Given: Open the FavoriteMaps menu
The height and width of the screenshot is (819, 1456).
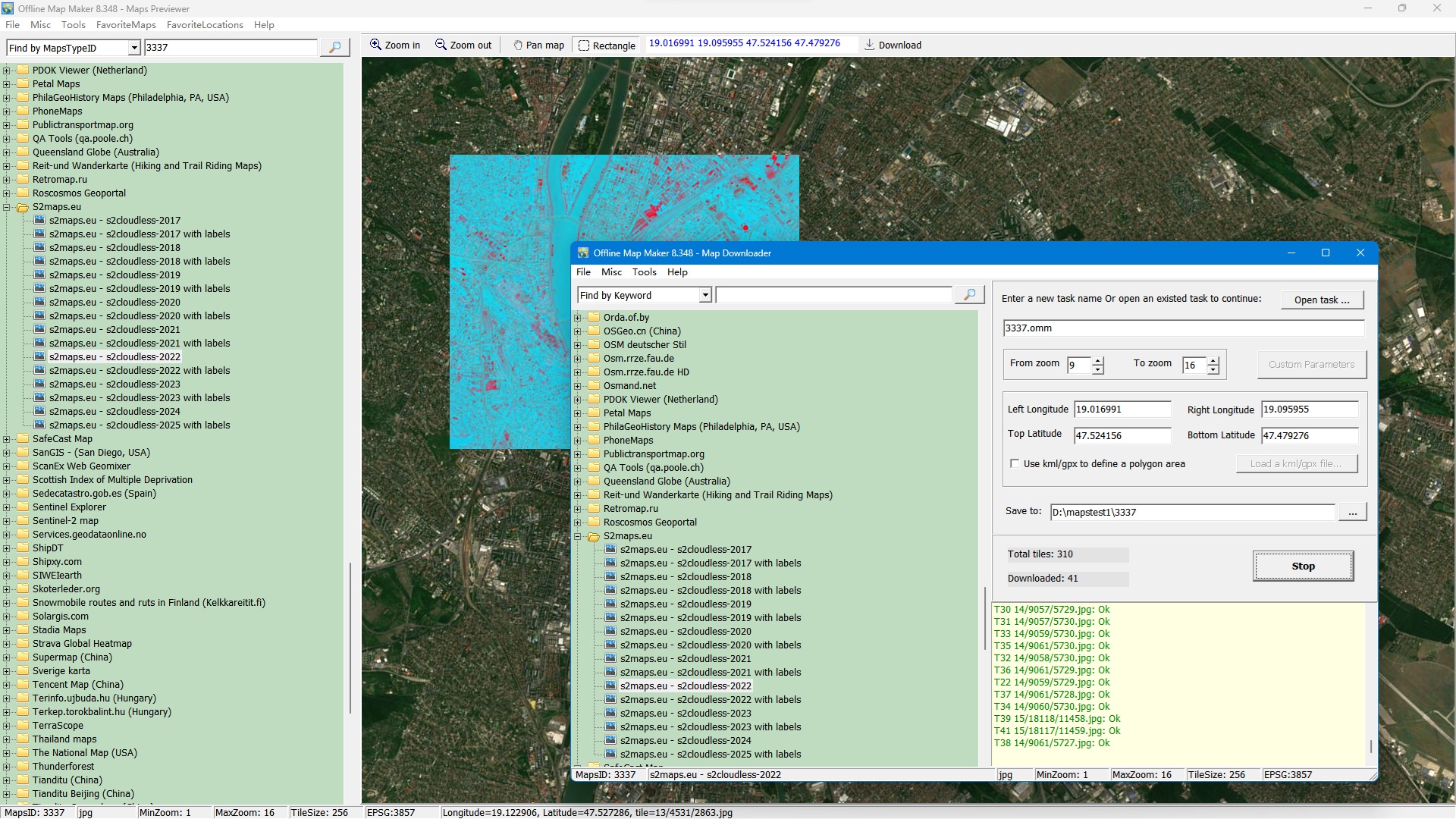Looking at the screenshot, I should click(x=126, y=25).
